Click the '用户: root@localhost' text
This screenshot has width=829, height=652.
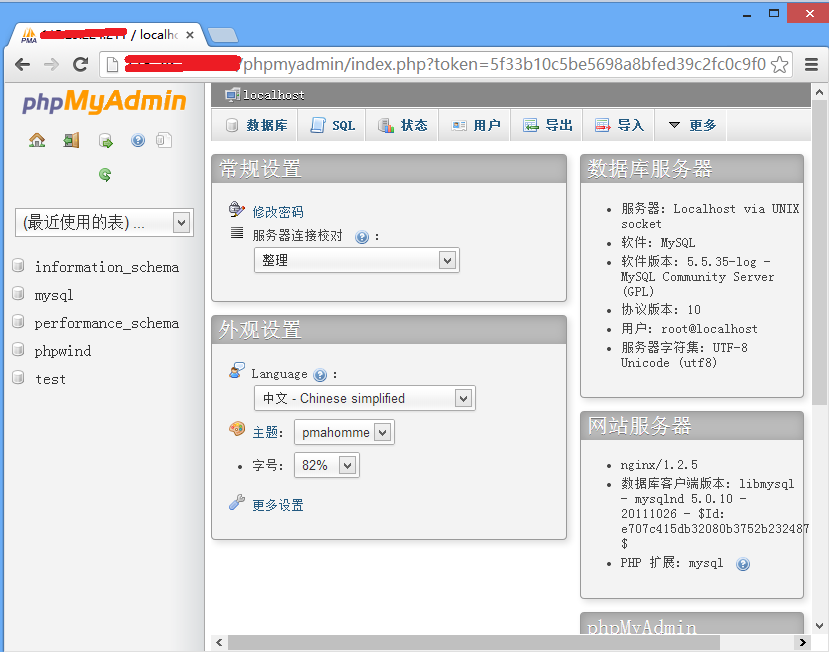(x=689, y=329)
